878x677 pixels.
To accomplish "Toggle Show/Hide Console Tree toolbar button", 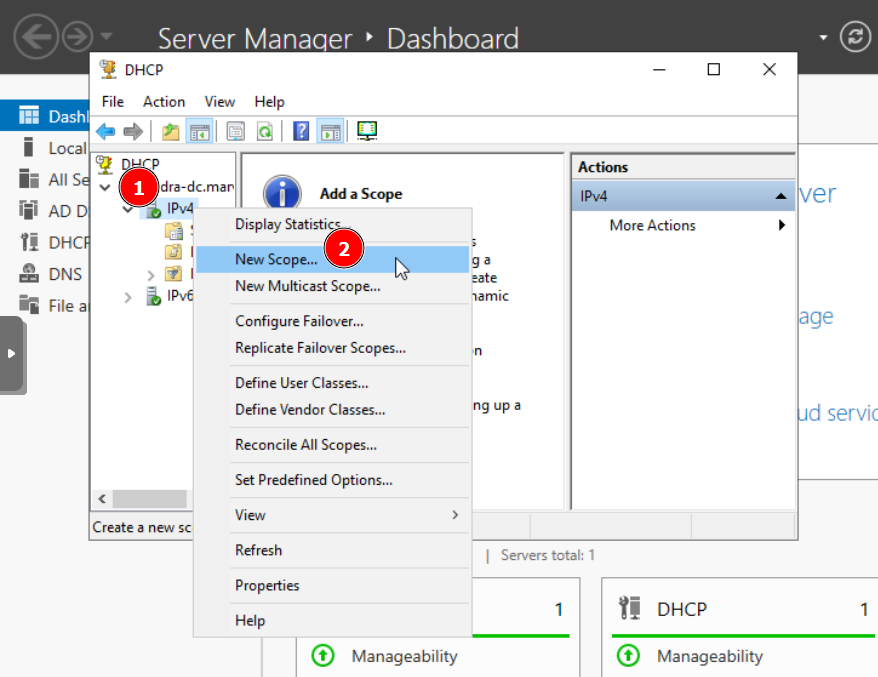I will [x=199, y=131].
